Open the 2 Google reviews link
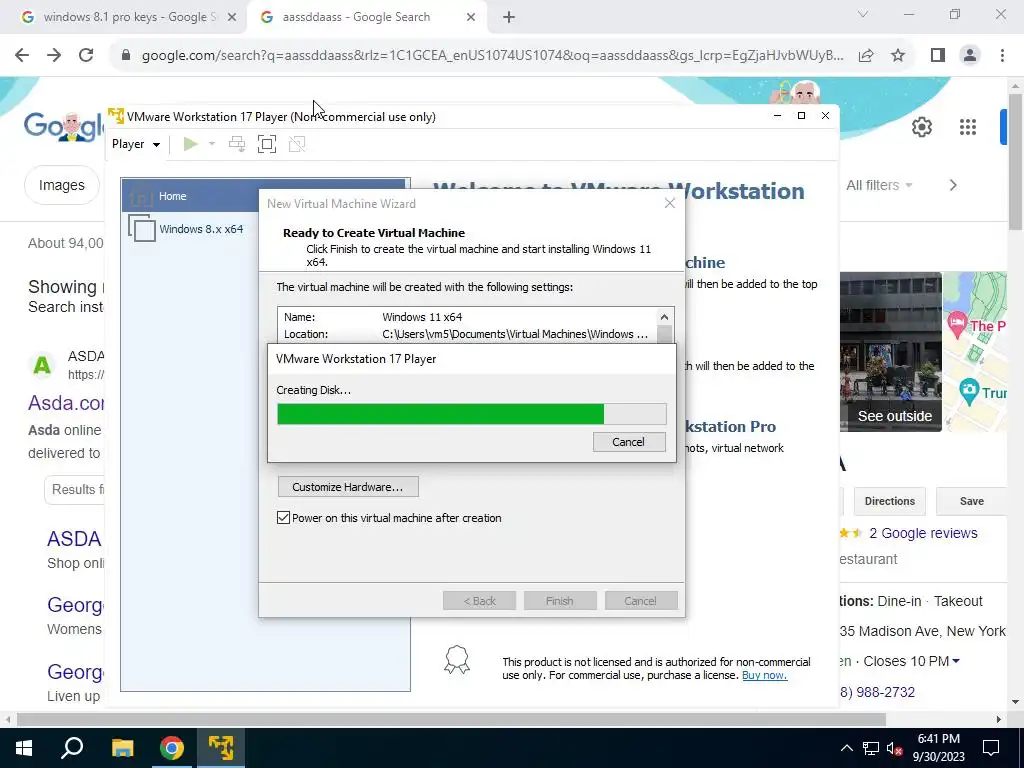 pos(923,534)
